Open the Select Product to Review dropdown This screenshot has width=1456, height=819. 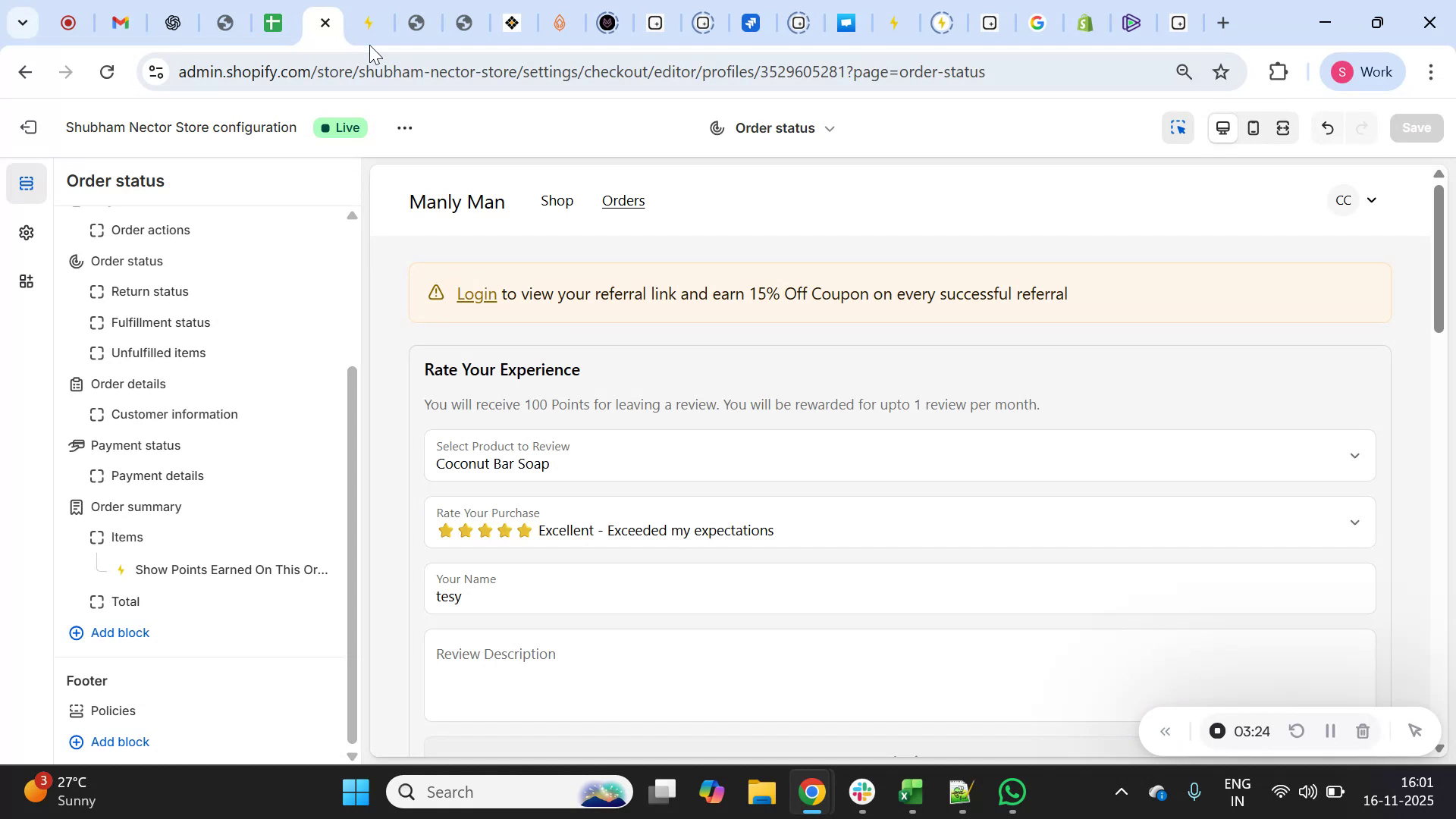click(x=1355, y=456)
